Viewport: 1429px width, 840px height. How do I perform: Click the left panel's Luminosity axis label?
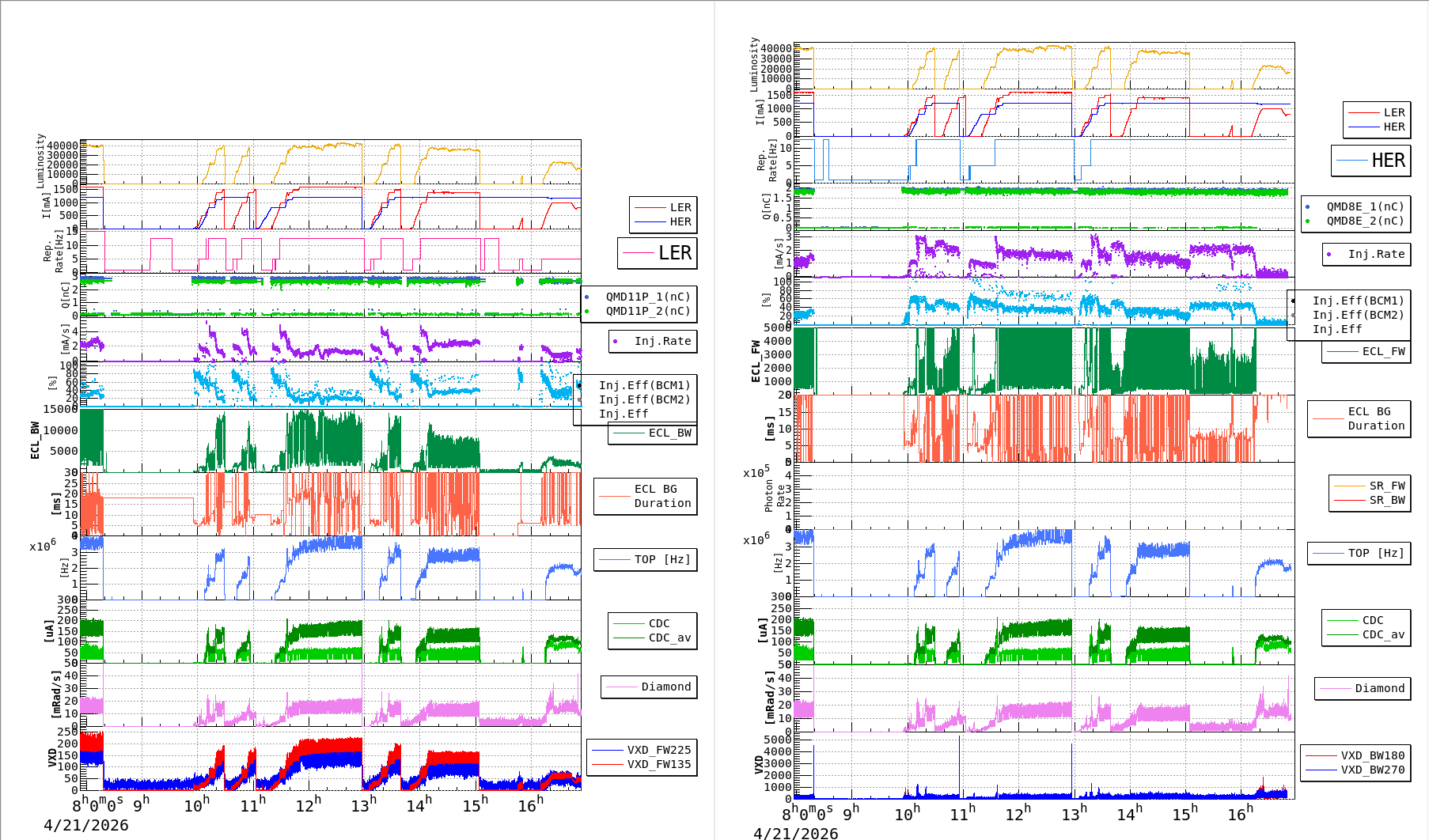click(40, 161)
